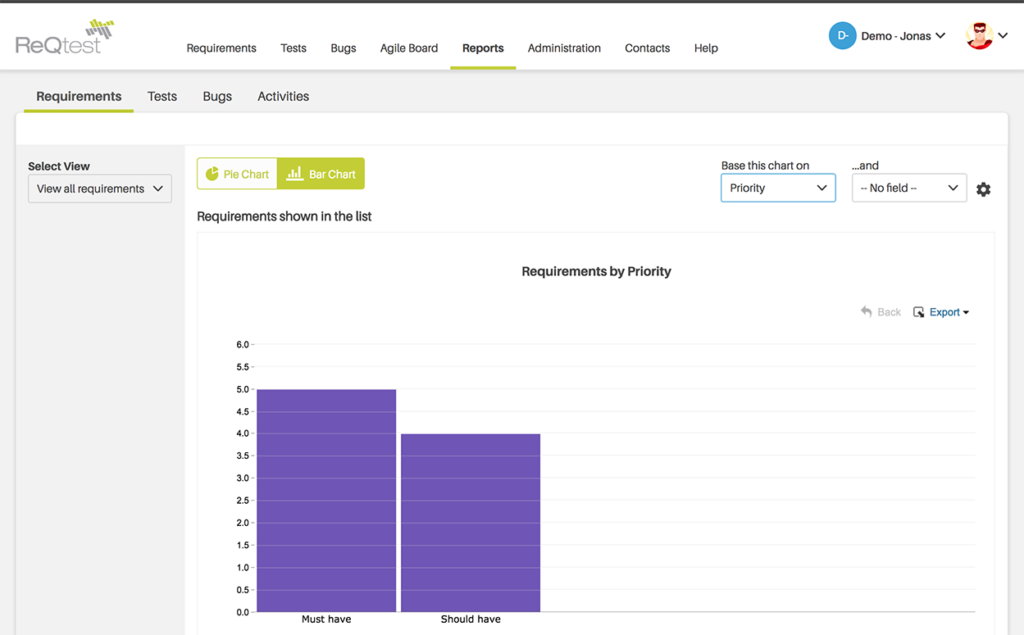Open the Export chart menu
Viewport: 1024px width, 635px height.
coord(942,312)
